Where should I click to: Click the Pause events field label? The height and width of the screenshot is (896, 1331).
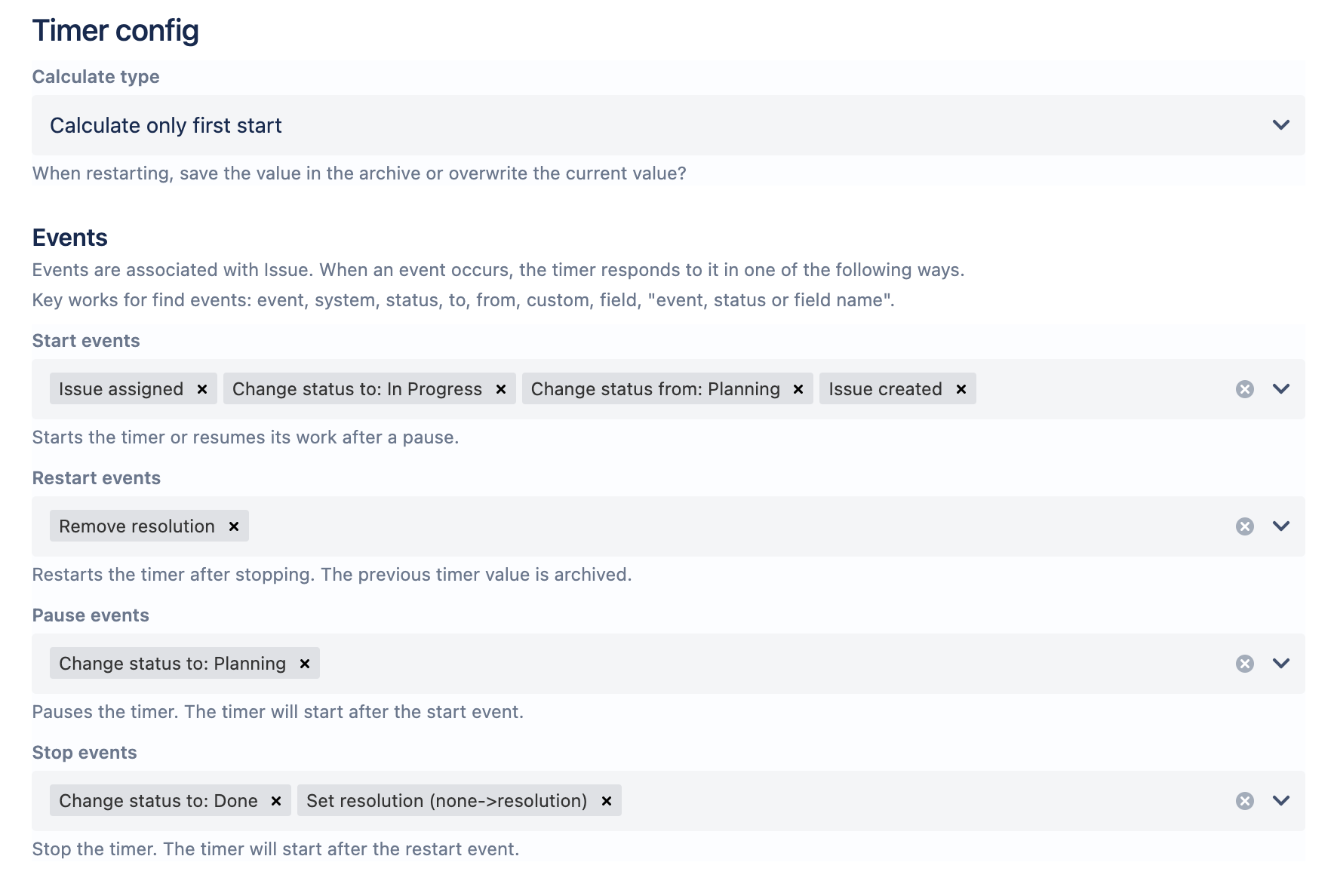pyautogui.click(x=91, y=615)
